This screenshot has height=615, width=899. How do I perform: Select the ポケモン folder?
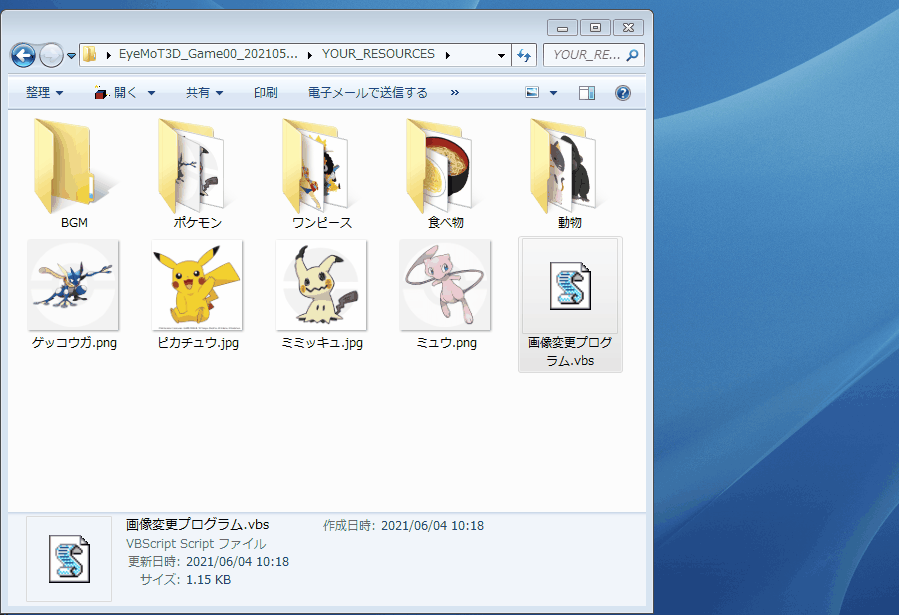[198, 174]
